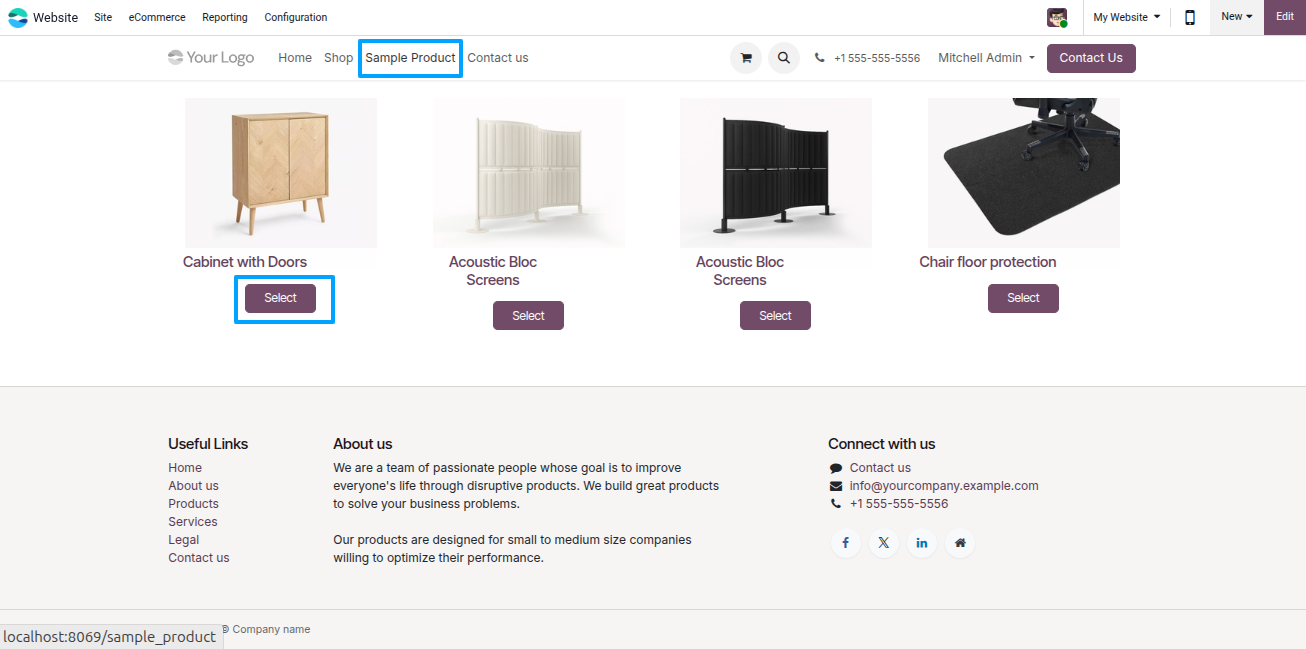This screenshot has width=1306, height=649.
Task: Click the purple Contact Us button
Action: click(1091, 58)
